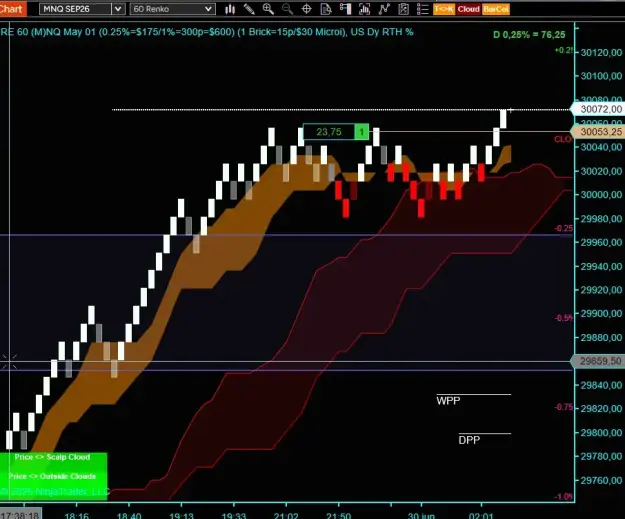Click the 23,75 order marker label

tap(328, 132)
